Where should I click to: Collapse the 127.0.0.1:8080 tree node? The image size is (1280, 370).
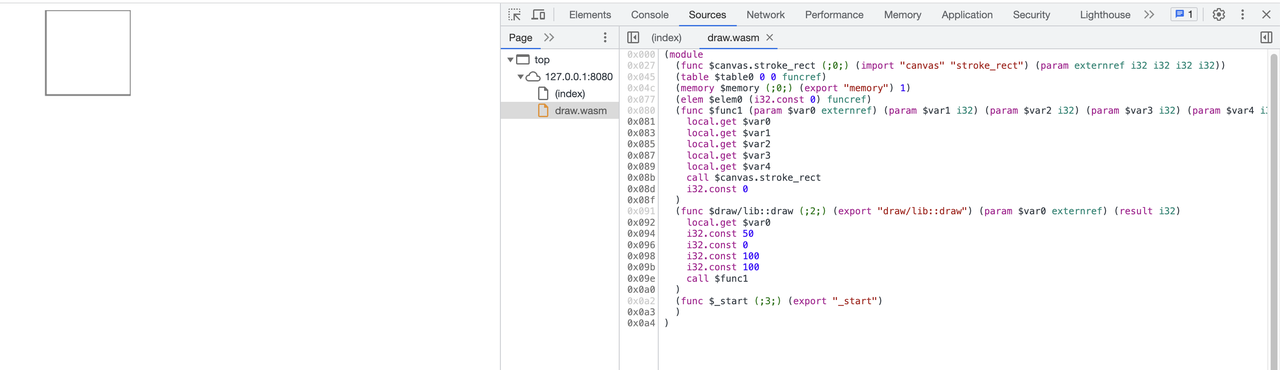point(521,77)
